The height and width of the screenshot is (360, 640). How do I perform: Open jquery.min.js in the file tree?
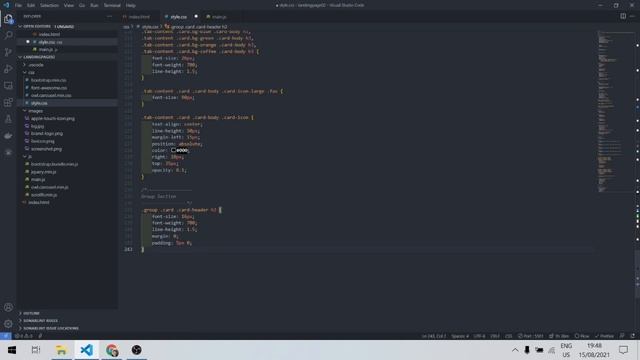tap(44, 172)
